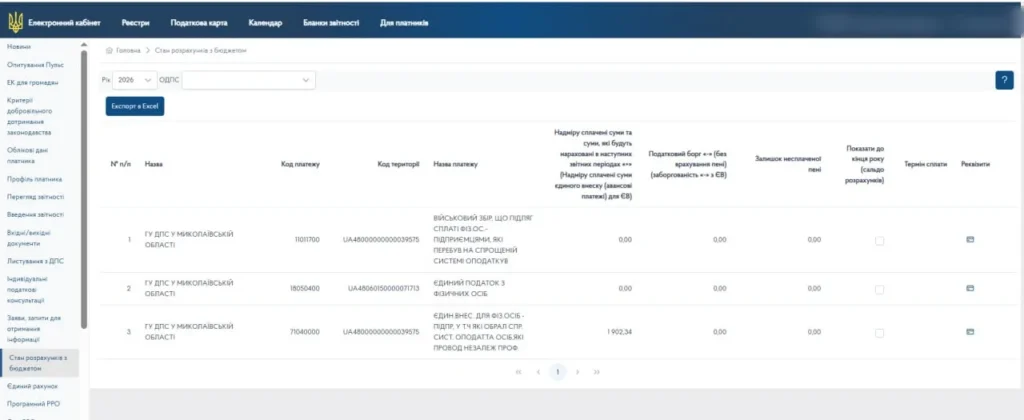Screen dimensions: 1024x420
Task: Open Введення звітності in the sidebar
Action: (35, 214)
